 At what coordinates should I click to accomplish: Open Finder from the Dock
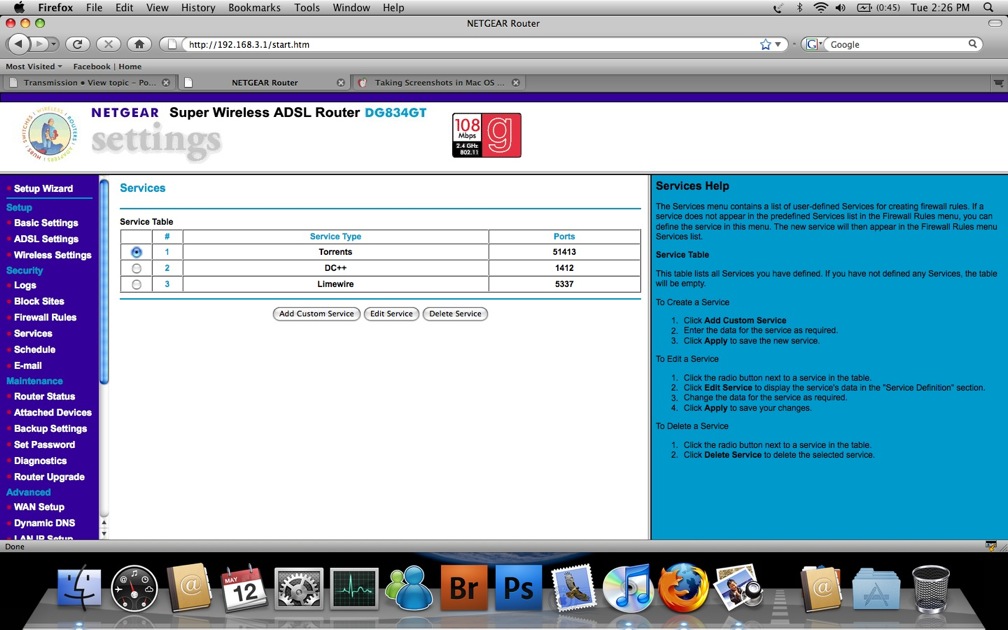point(79,588)
